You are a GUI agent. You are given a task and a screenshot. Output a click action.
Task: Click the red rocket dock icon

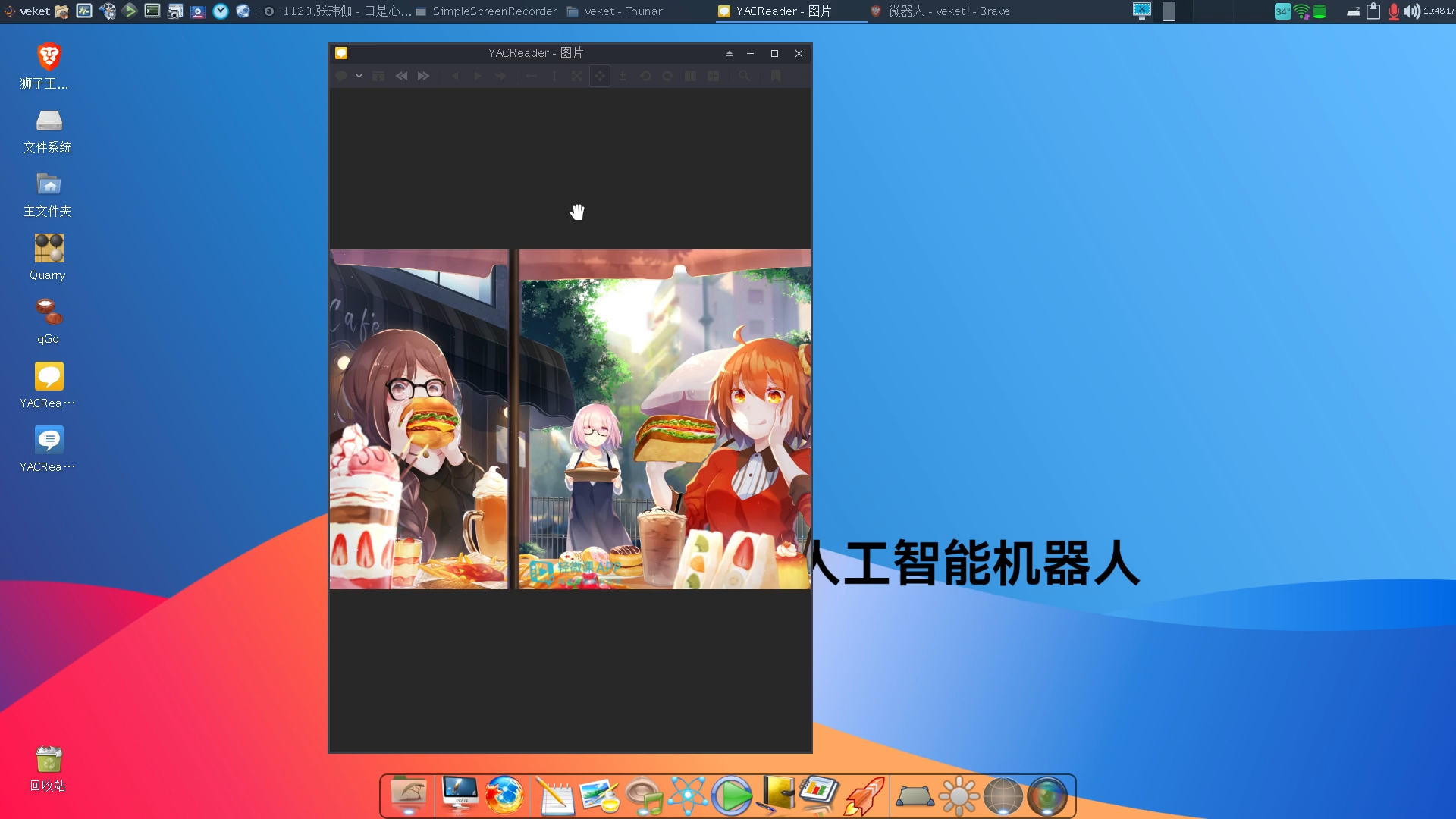pos(865,796)
